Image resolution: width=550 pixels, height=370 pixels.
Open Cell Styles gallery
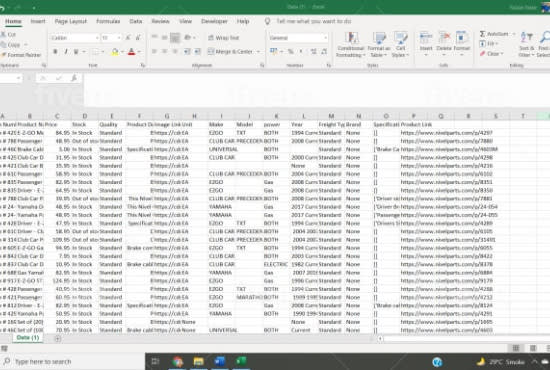pyautogui.click(x=400, y=45)
